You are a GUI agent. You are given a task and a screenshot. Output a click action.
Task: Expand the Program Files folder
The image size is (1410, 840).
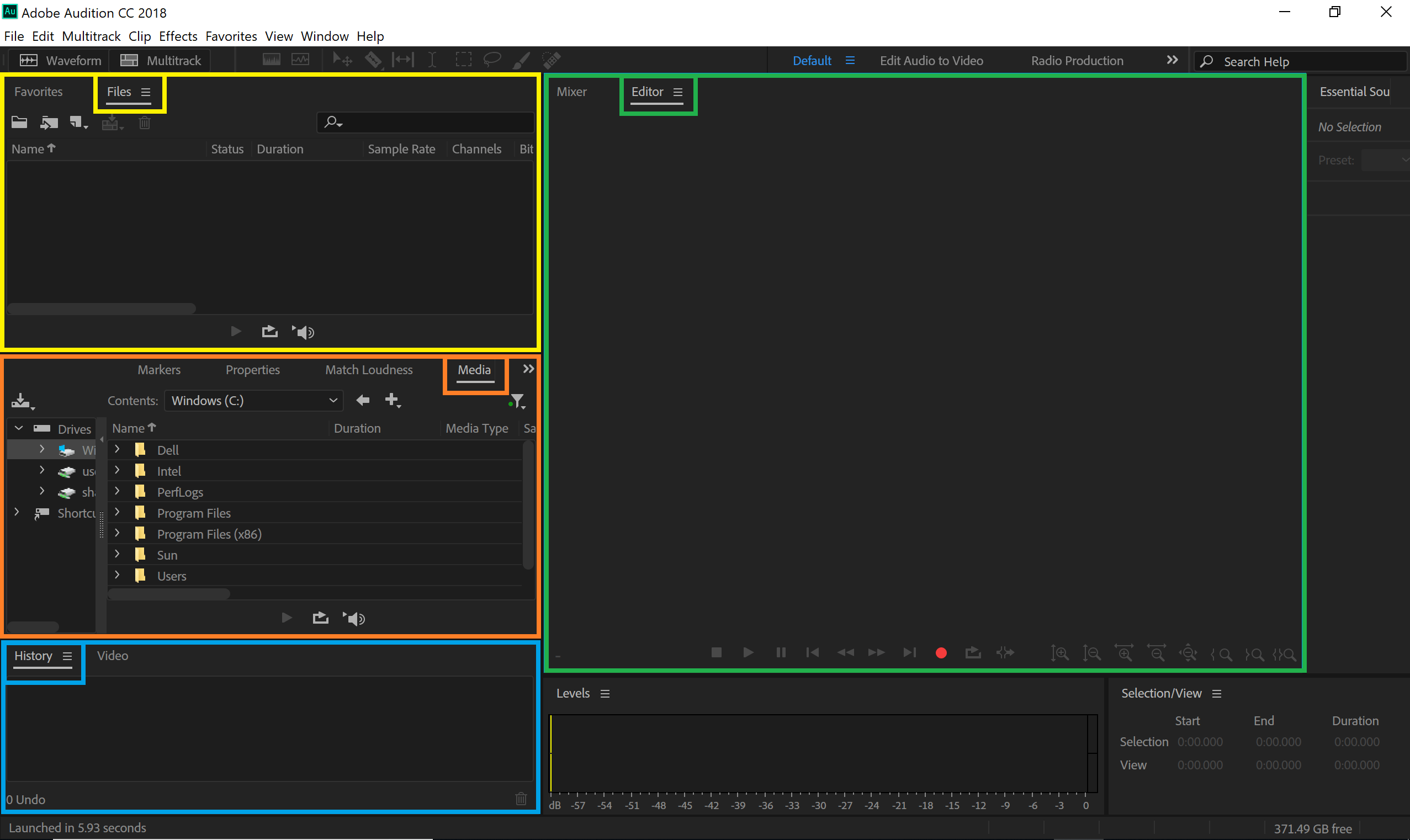tap(117, 512)
